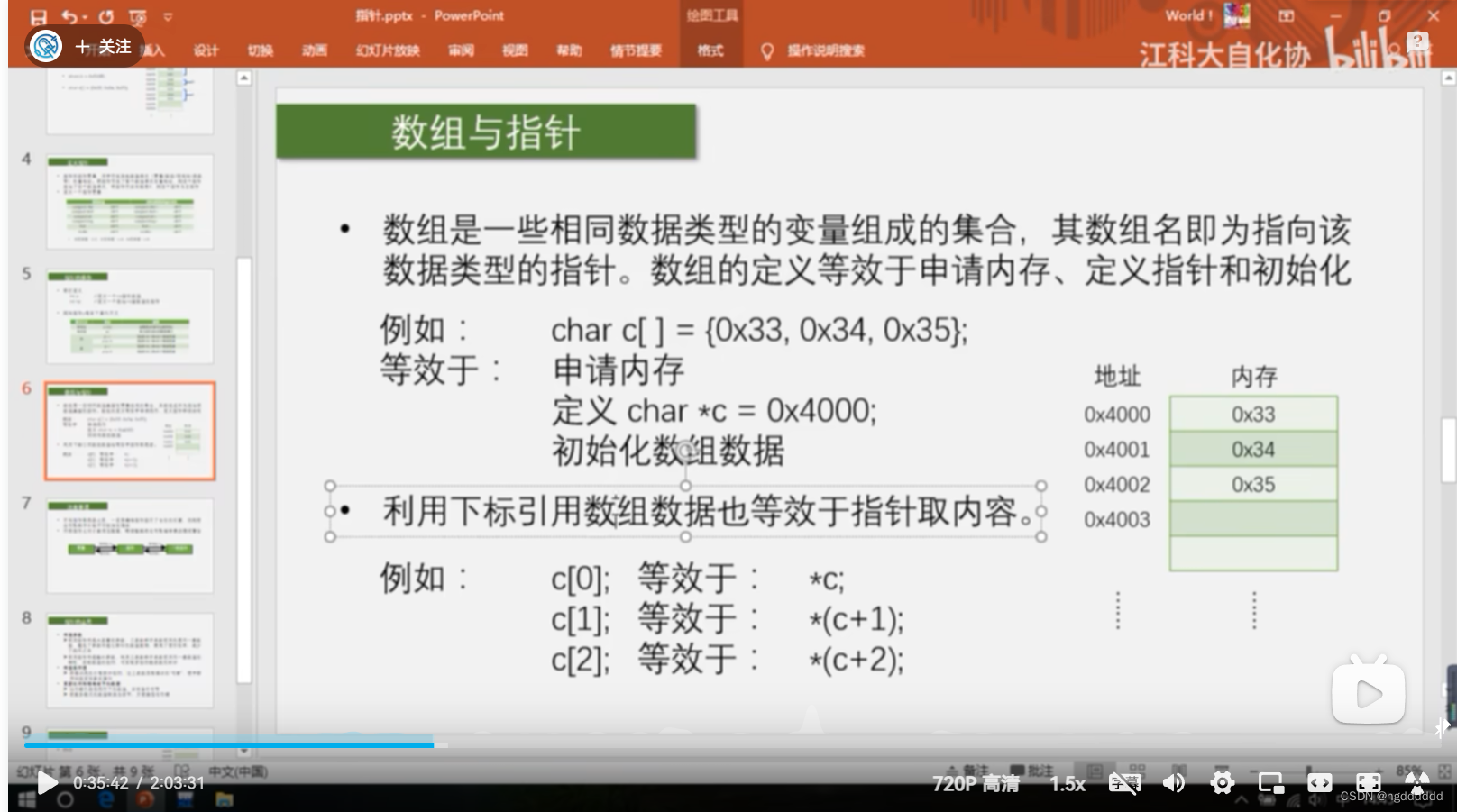
Task: Click the address label 0x4003
Action: click(x=1117, y=520)
